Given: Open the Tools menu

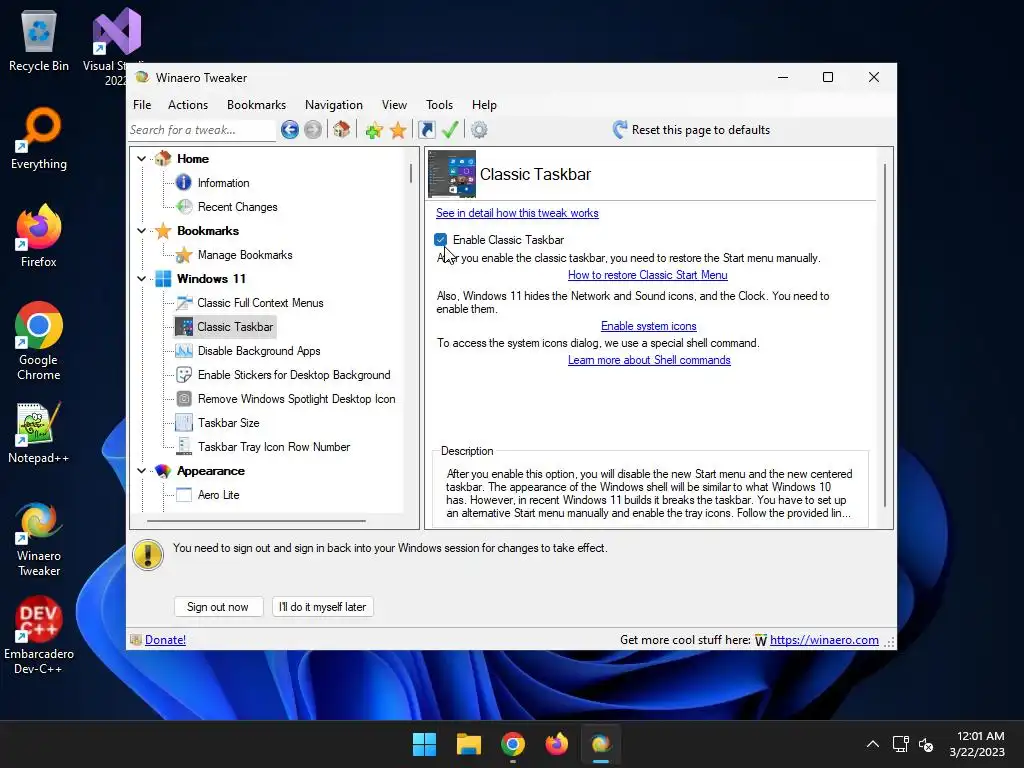Looking at the screenshot, I should point(440,104).
